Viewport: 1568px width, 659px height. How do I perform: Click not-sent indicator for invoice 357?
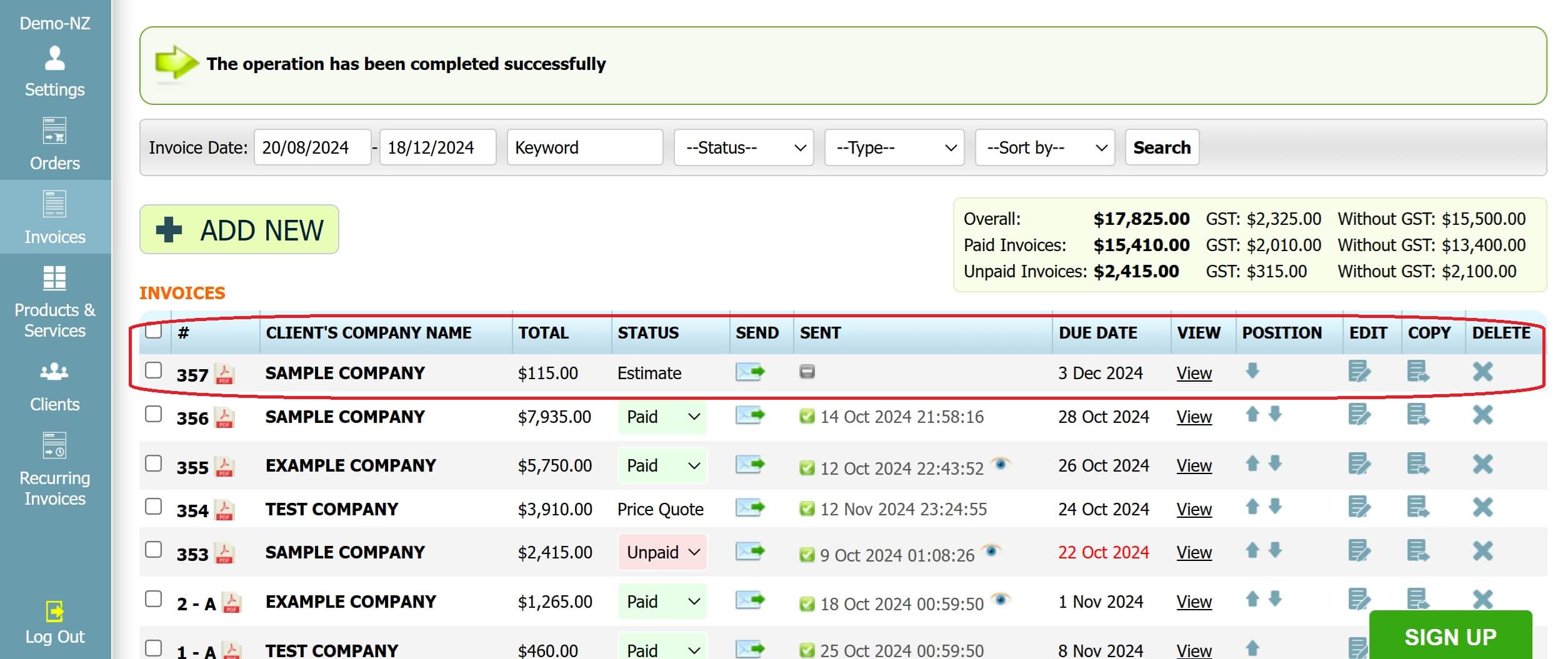pos(807,372)
